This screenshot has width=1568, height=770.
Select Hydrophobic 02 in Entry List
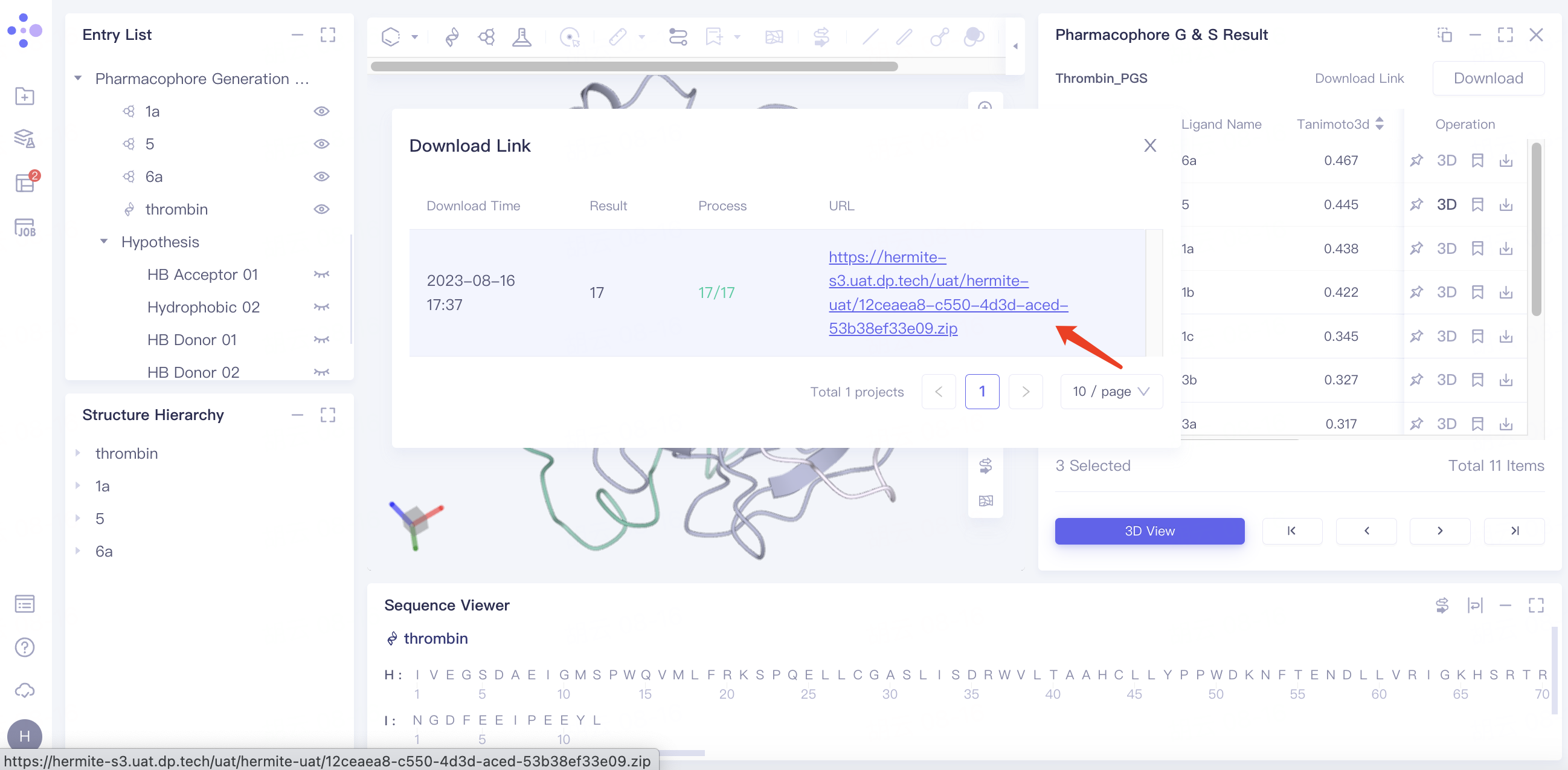pos(204,307)
